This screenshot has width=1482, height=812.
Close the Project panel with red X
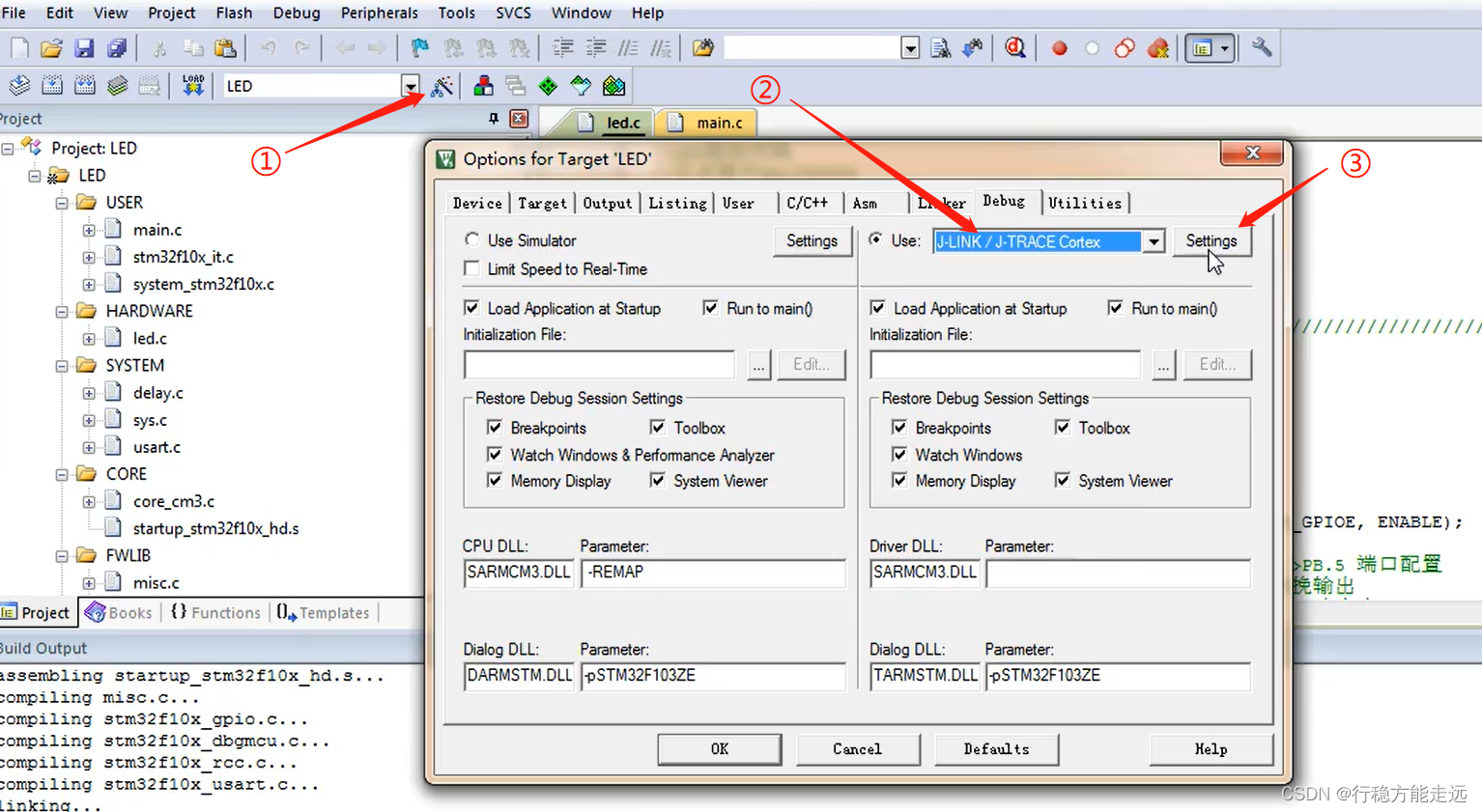(519, 119)
